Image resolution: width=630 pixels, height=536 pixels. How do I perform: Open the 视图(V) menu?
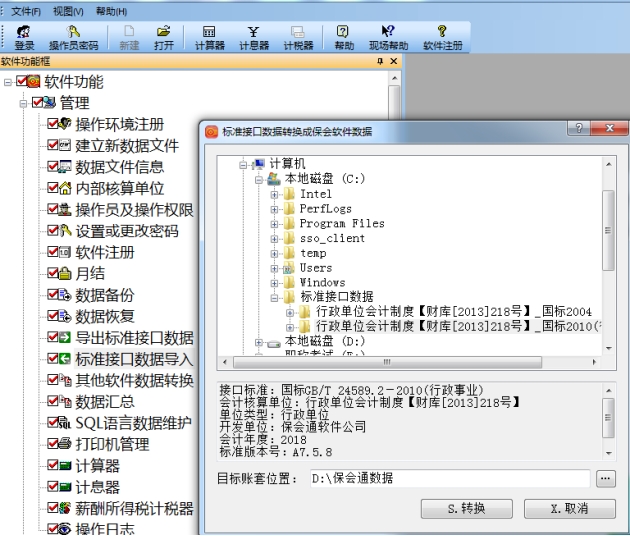68,11
